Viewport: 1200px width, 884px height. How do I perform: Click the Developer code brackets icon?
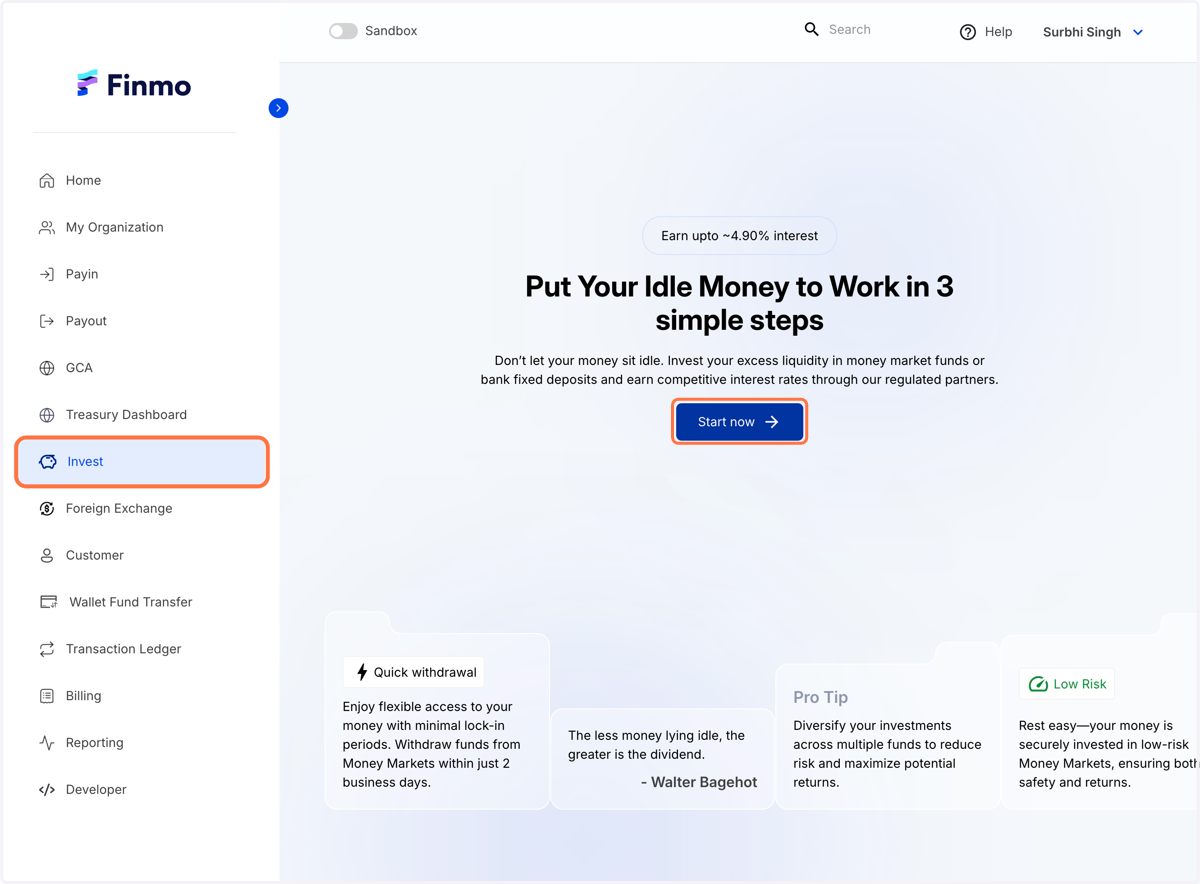click(x=47, y=790)
